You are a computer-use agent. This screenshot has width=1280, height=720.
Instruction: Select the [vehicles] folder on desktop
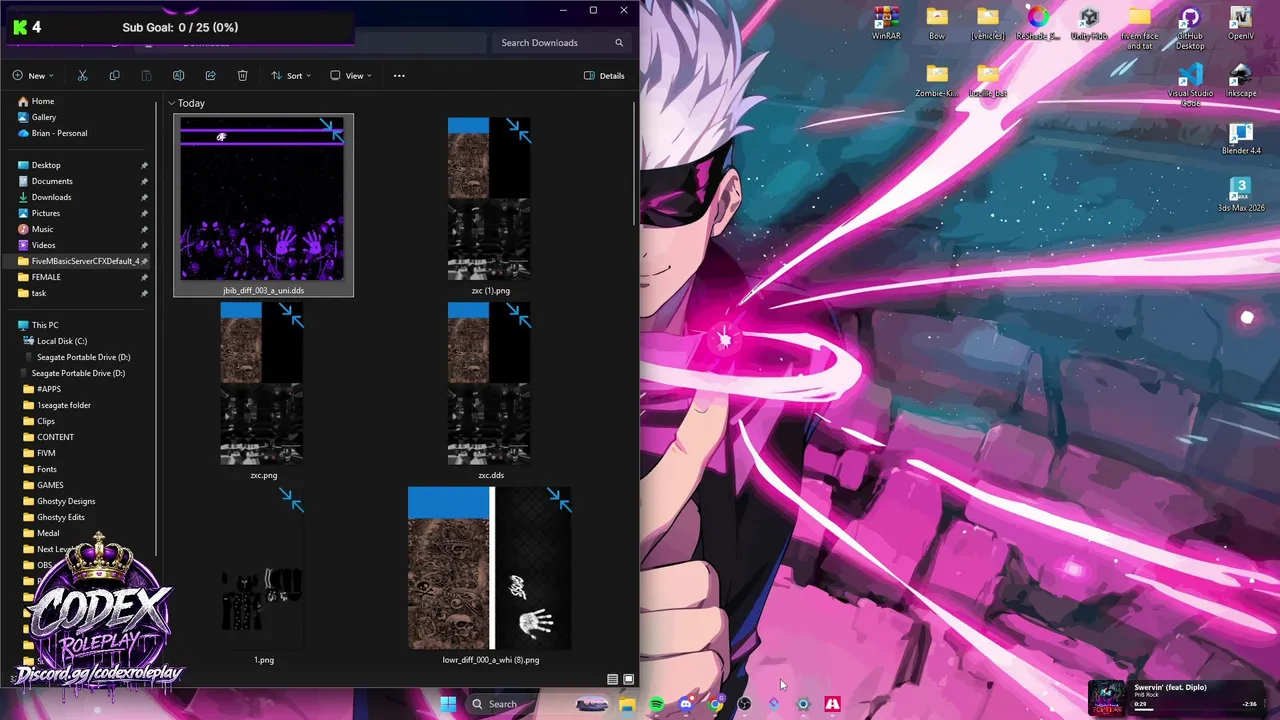click(x=988, y=24)
